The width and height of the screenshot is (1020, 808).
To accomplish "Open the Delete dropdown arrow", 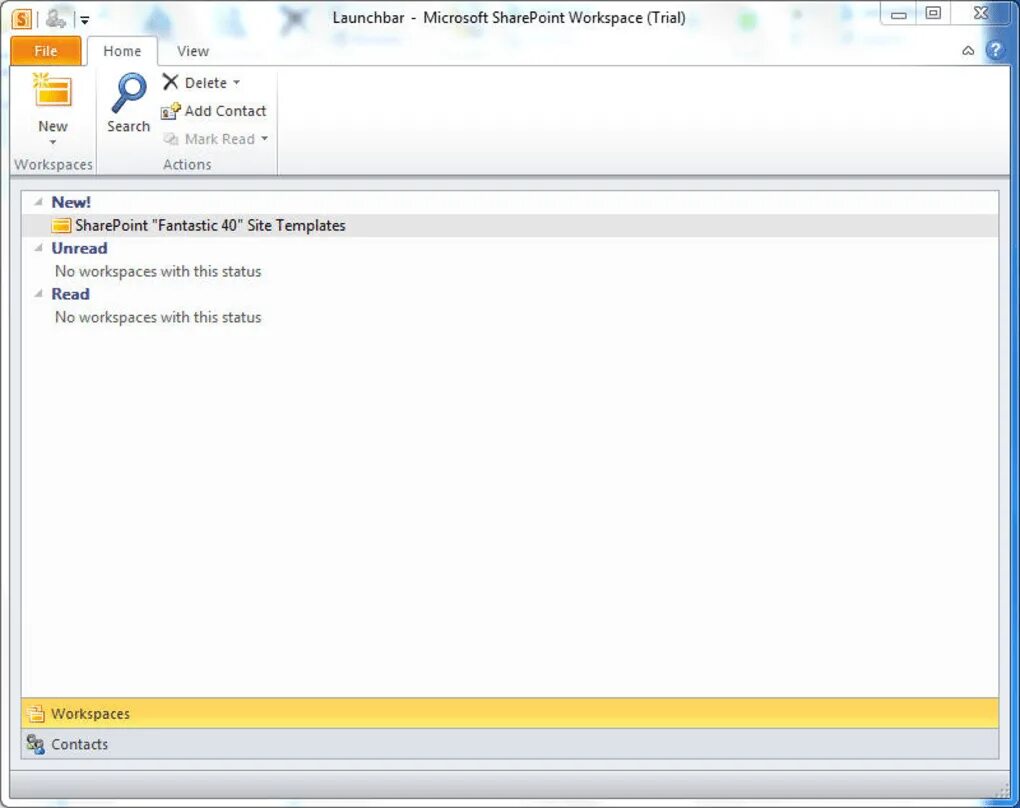I will pos(236,83).
